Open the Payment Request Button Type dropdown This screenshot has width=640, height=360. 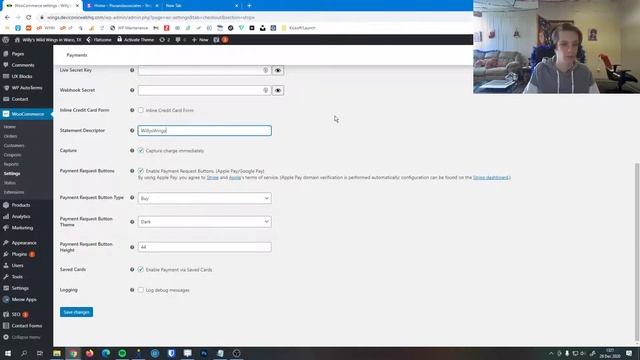pos(204,198)
